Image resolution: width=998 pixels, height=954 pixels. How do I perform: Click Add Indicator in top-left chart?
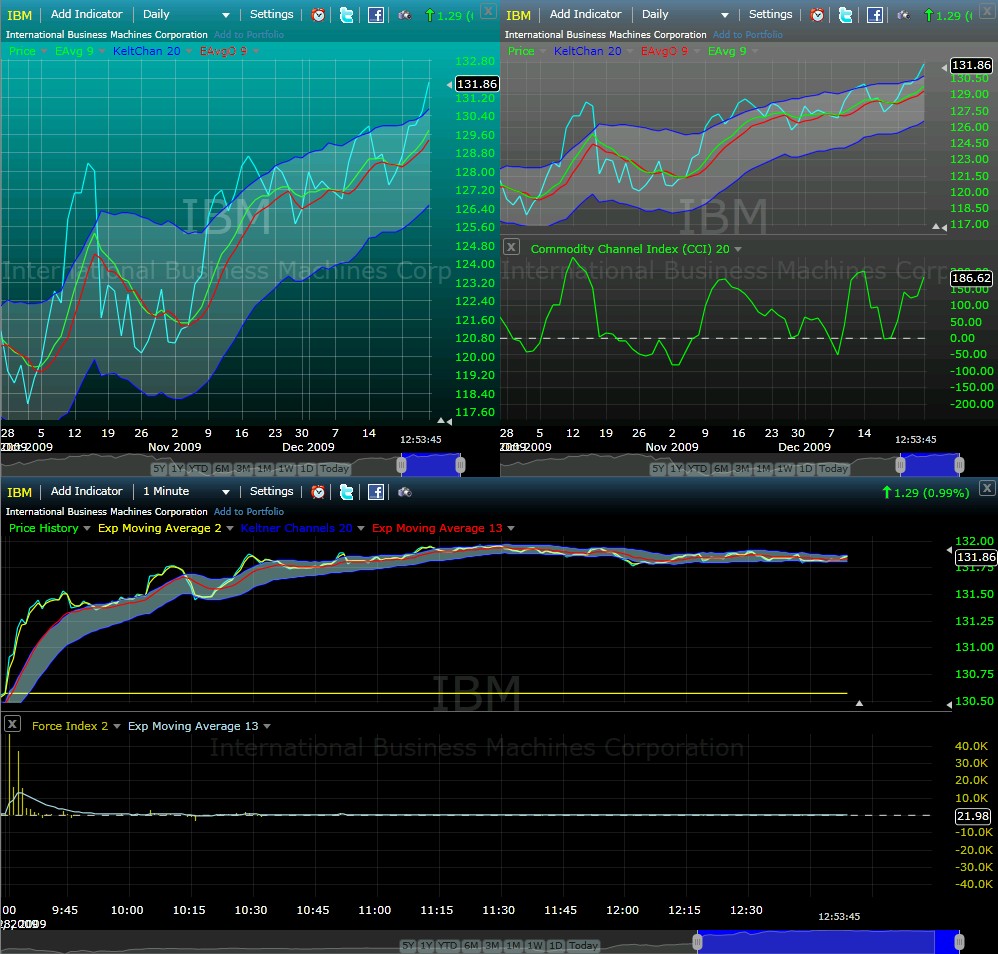pos(87,14)
